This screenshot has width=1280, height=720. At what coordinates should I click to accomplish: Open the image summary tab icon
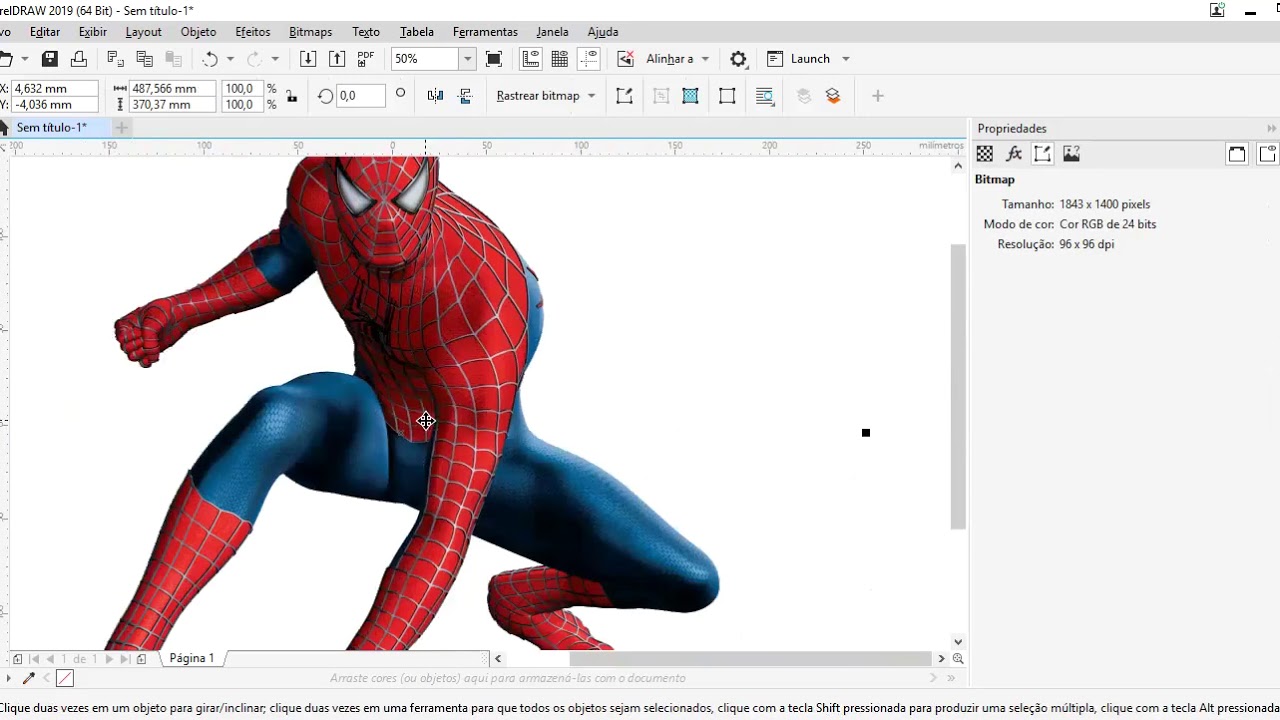tap(1072, 154)
